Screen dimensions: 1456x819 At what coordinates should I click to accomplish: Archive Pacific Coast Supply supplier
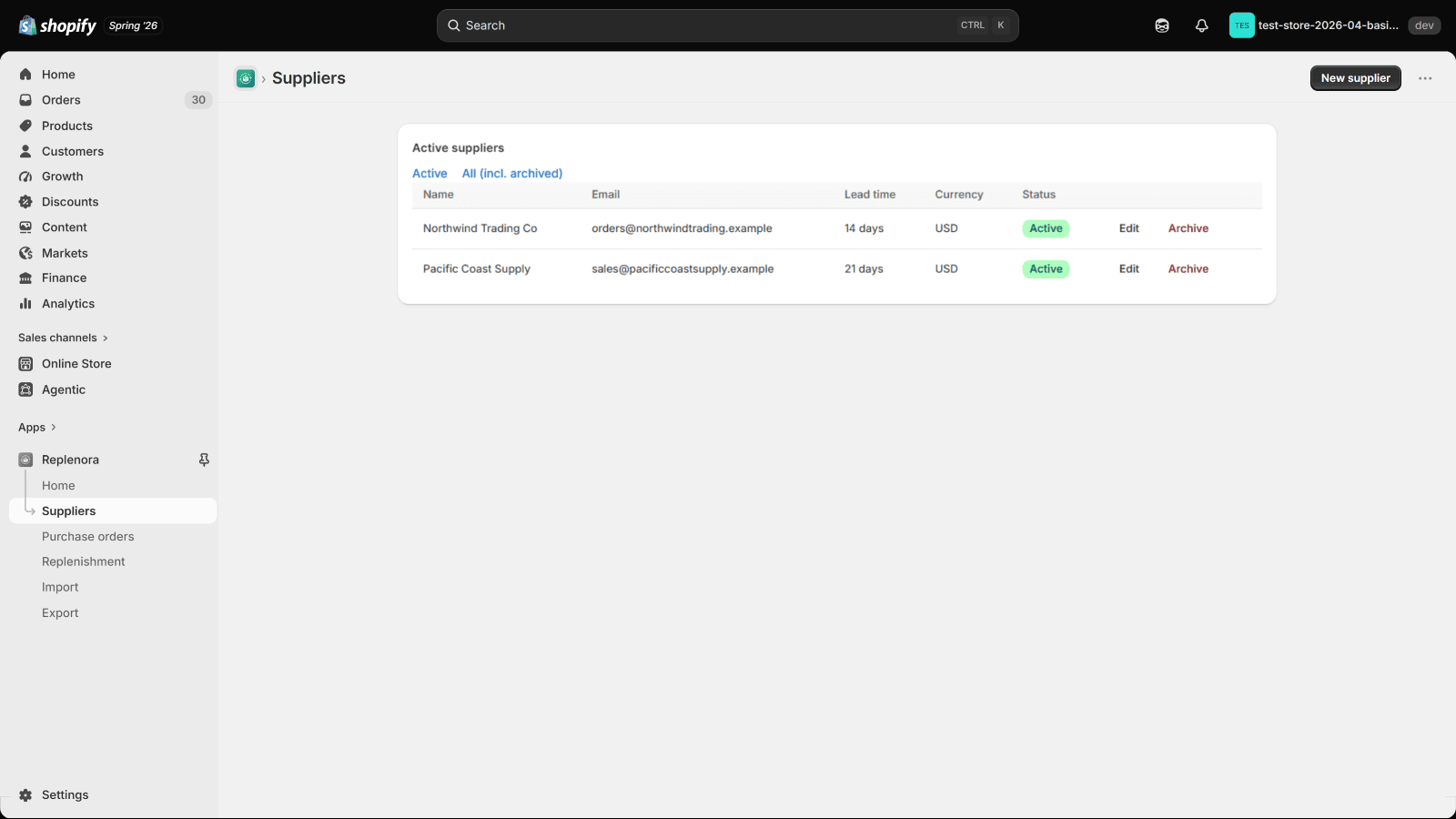click(1188, 269)
